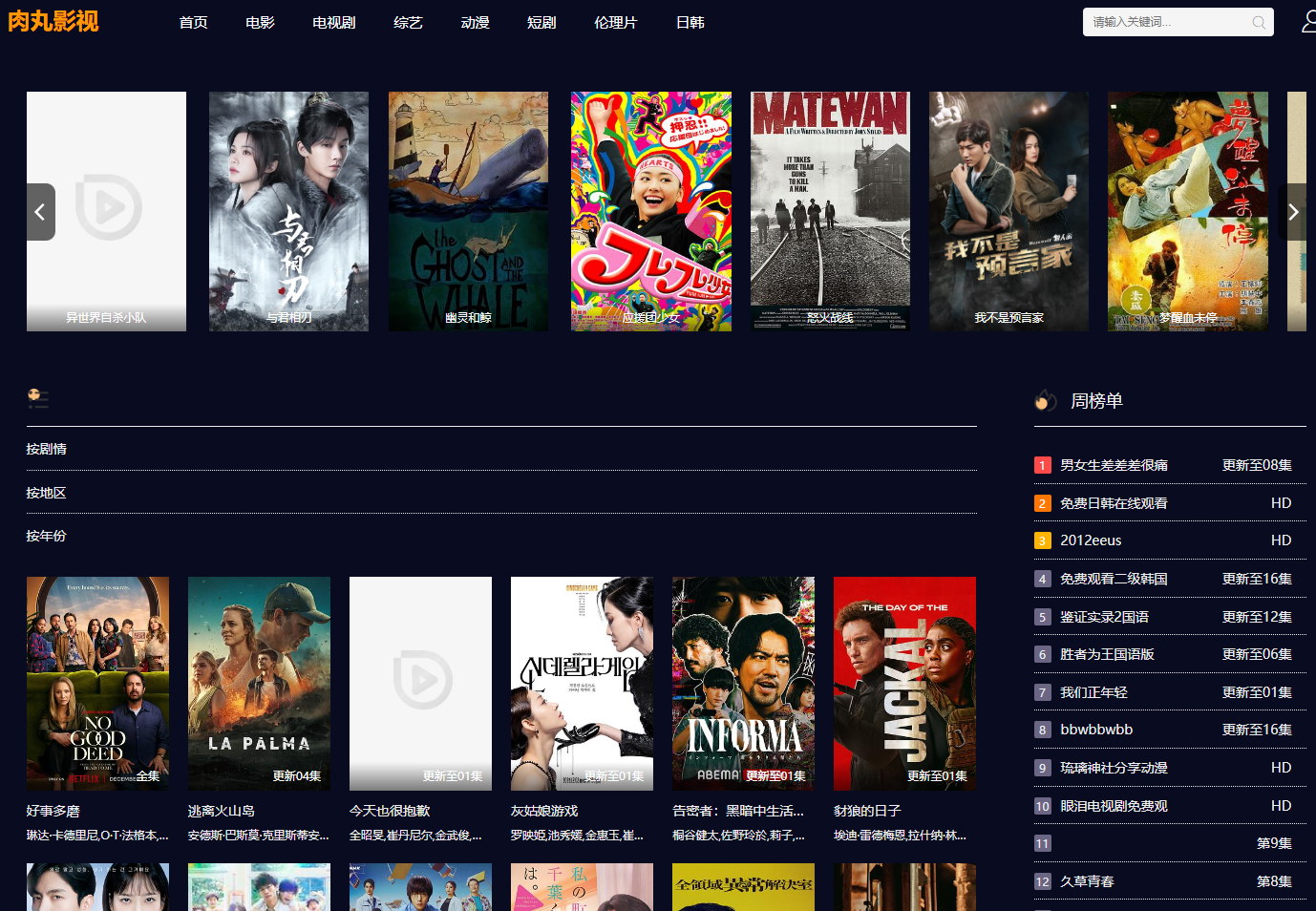Open the 我不是预言家 carousel poster
The height and width of the screenshot is (911, 1316).
(x=1008, y=211)
